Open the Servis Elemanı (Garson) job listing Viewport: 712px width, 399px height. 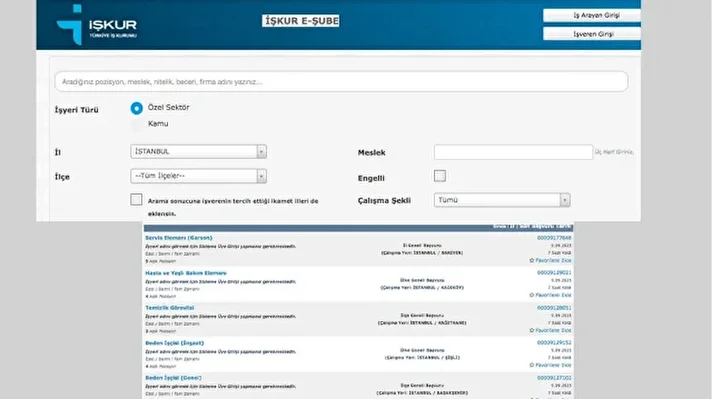click(178, 238)
